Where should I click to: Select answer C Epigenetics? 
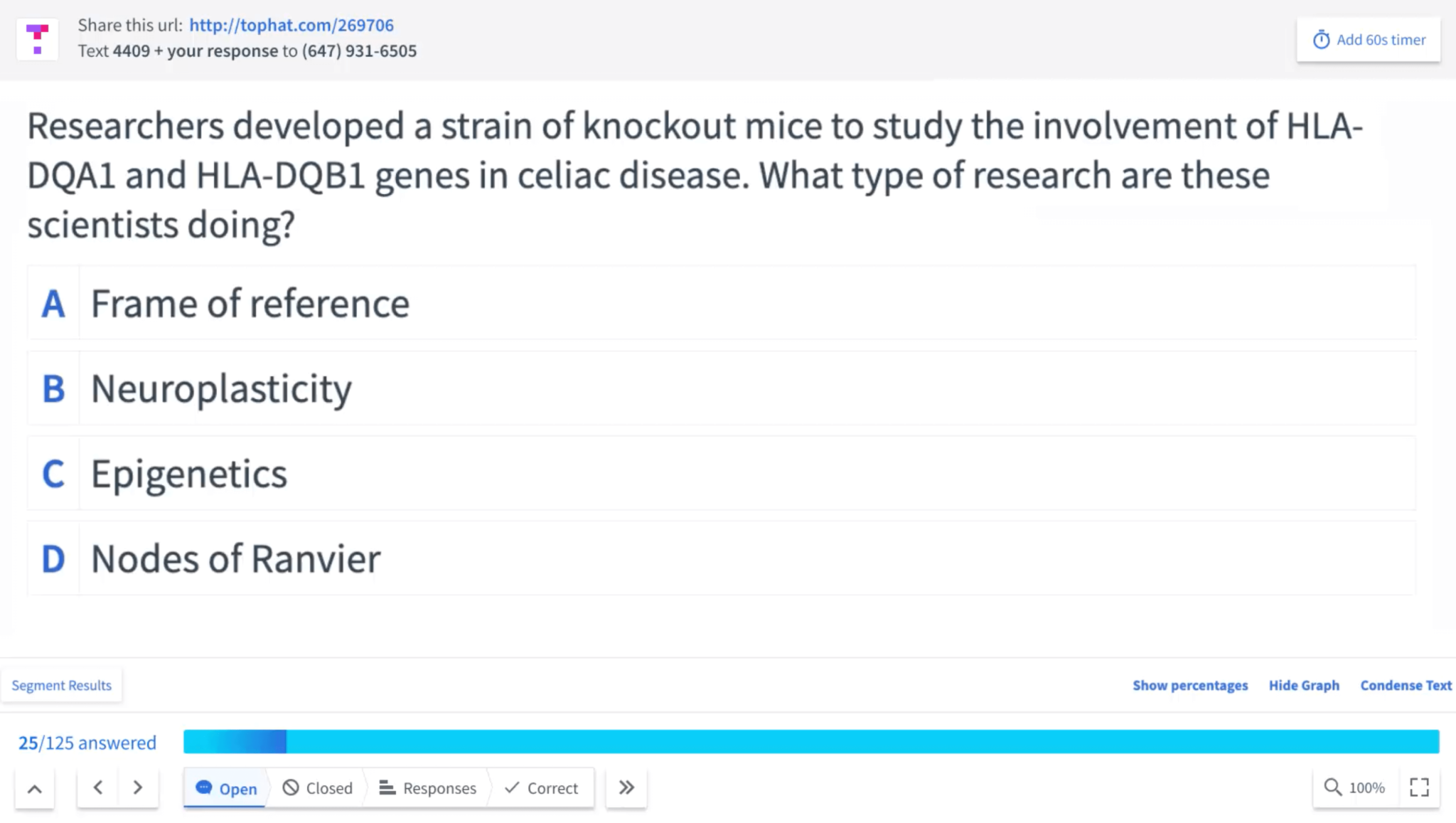(722, 473)
